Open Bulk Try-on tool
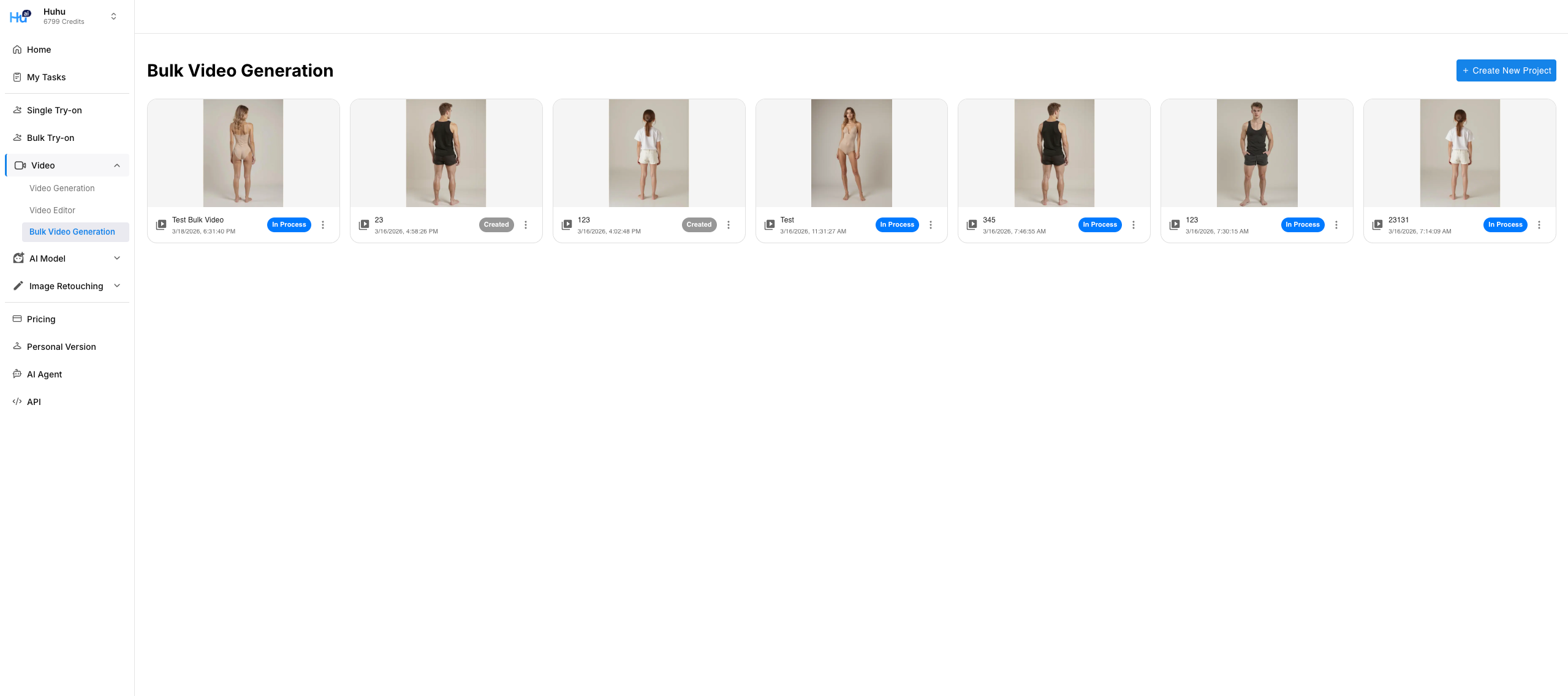1568x696 pixels. click(x=67, y=138)
